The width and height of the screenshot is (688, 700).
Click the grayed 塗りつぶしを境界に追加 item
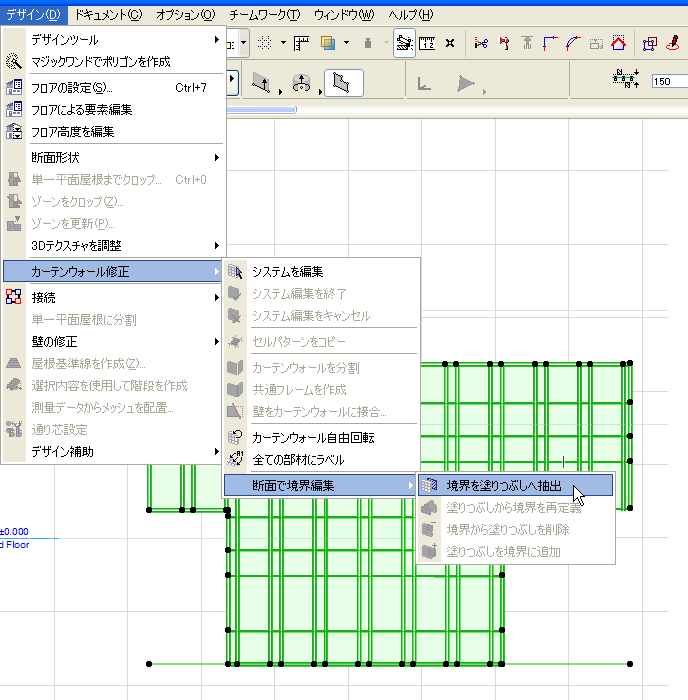tap(516, 552)
